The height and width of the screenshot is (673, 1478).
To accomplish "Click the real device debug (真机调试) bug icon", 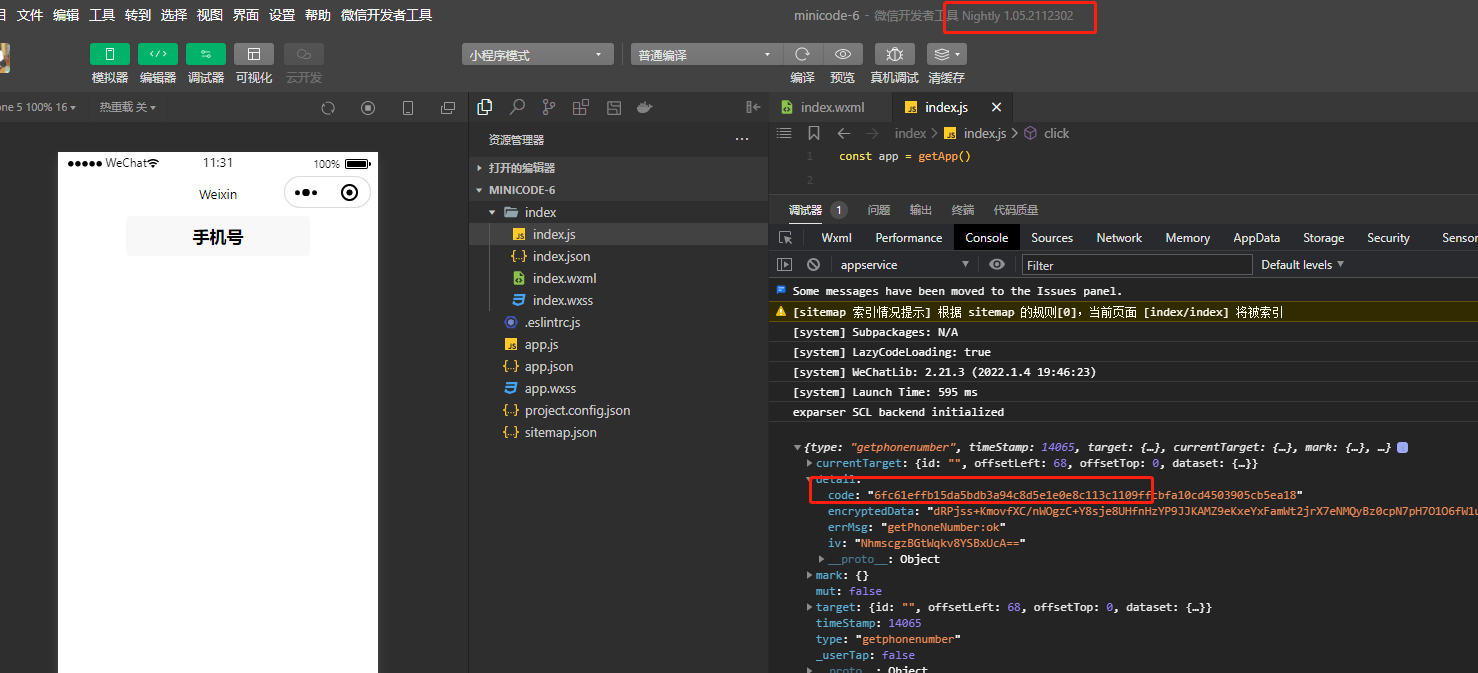I will [894, 54].
